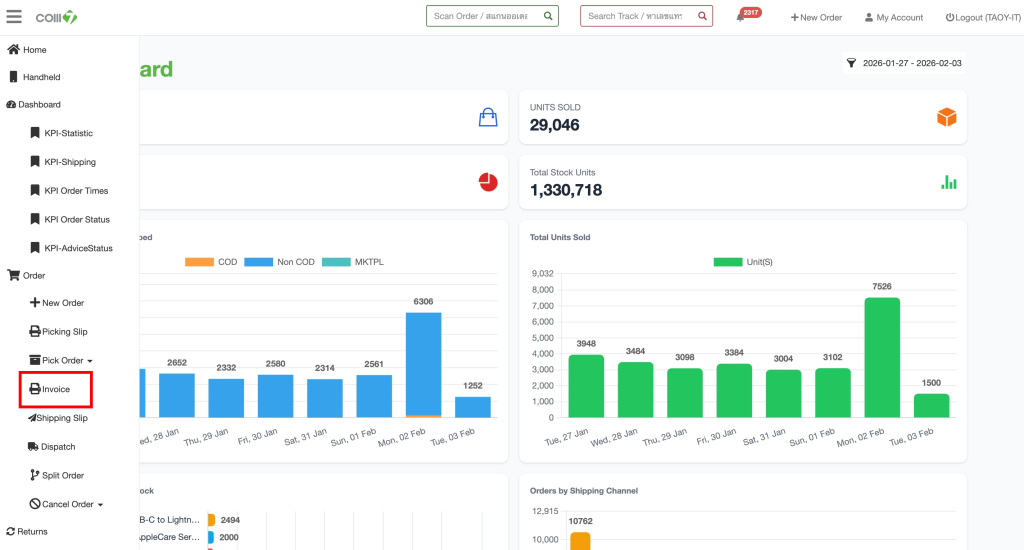Image resolution: width=1024 pixels, height=550 pixels.
Task: Click the Search Track magnifier icon
Action: [x=702, y=16]
